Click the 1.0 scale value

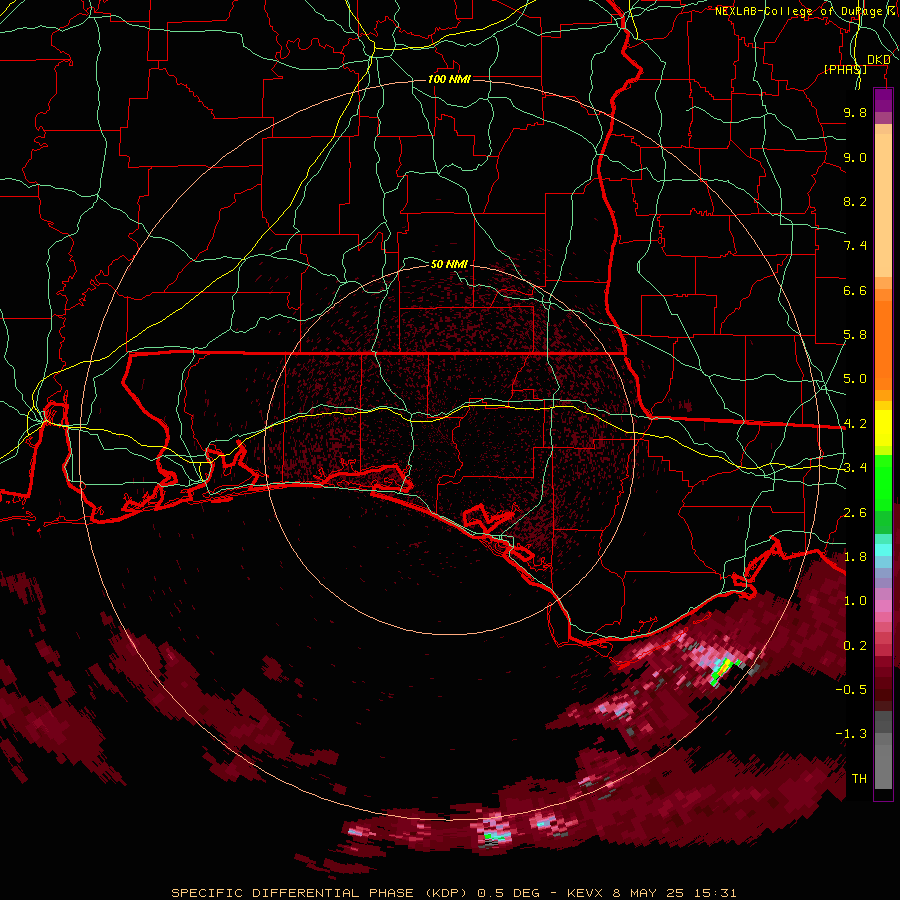click(855, 601)
